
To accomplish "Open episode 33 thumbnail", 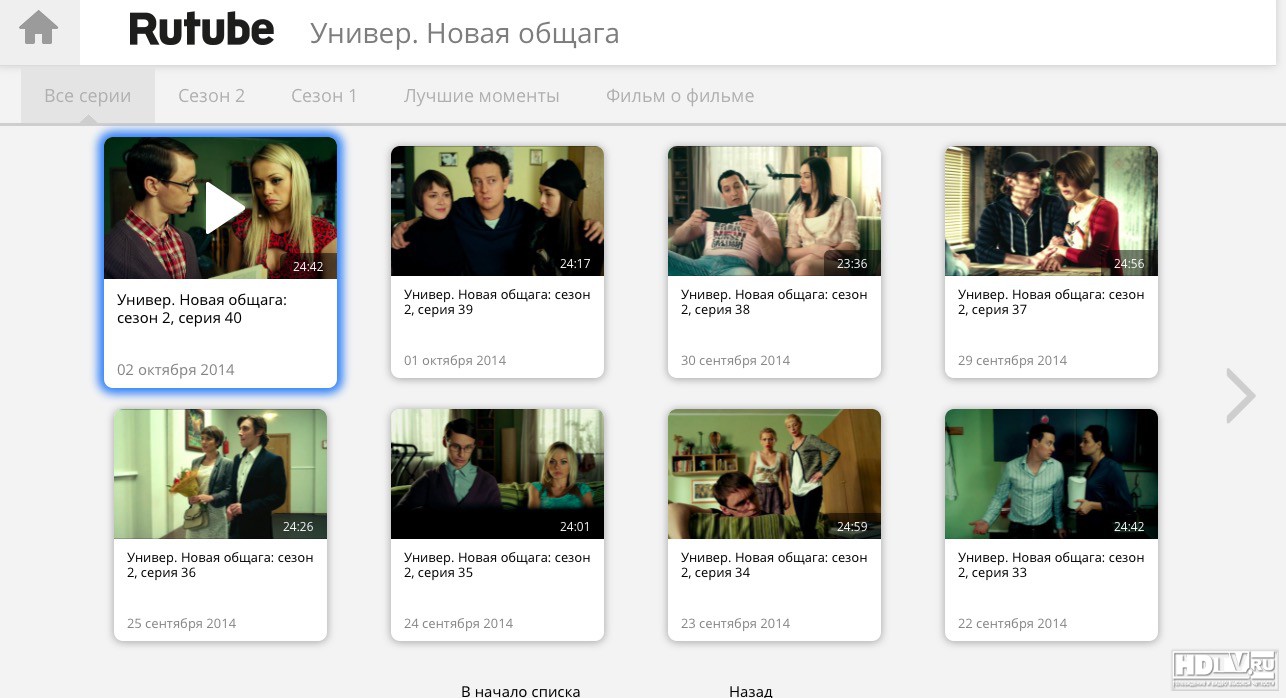I will click(x=1051, y=474).
